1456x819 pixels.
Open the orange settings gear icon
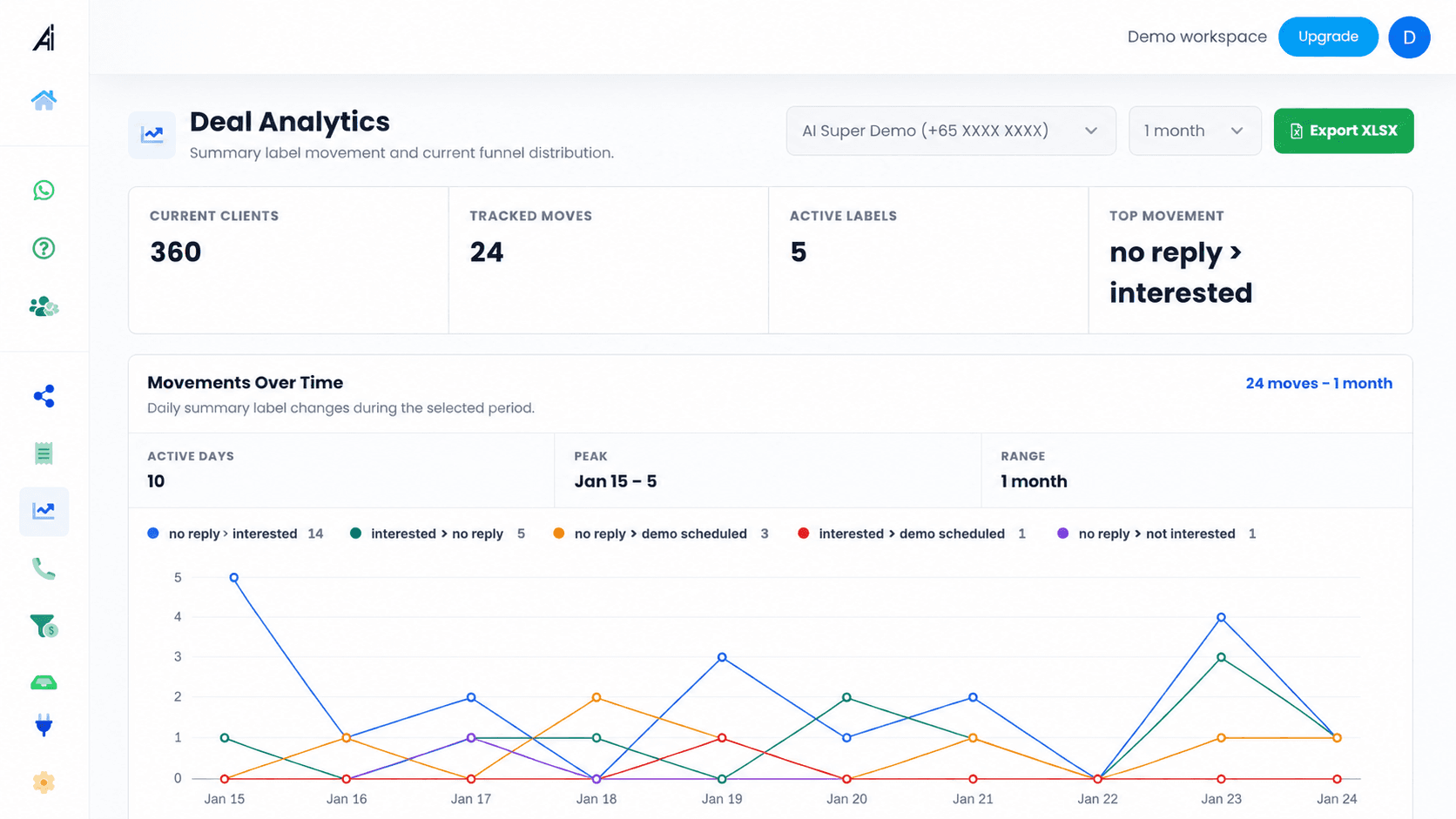click(44, 782)
